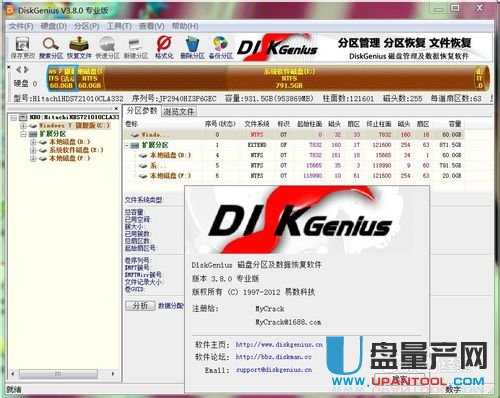The image size is (500, 398).
Task: Click the 文件系统 column header
Action: [x=257, y=124]
